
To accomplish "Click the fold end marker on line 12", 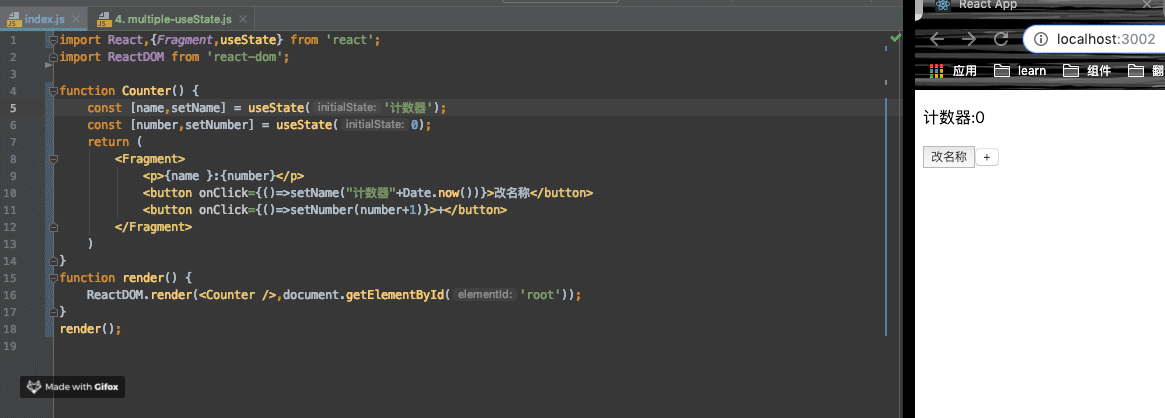I will tap(53, 227).
